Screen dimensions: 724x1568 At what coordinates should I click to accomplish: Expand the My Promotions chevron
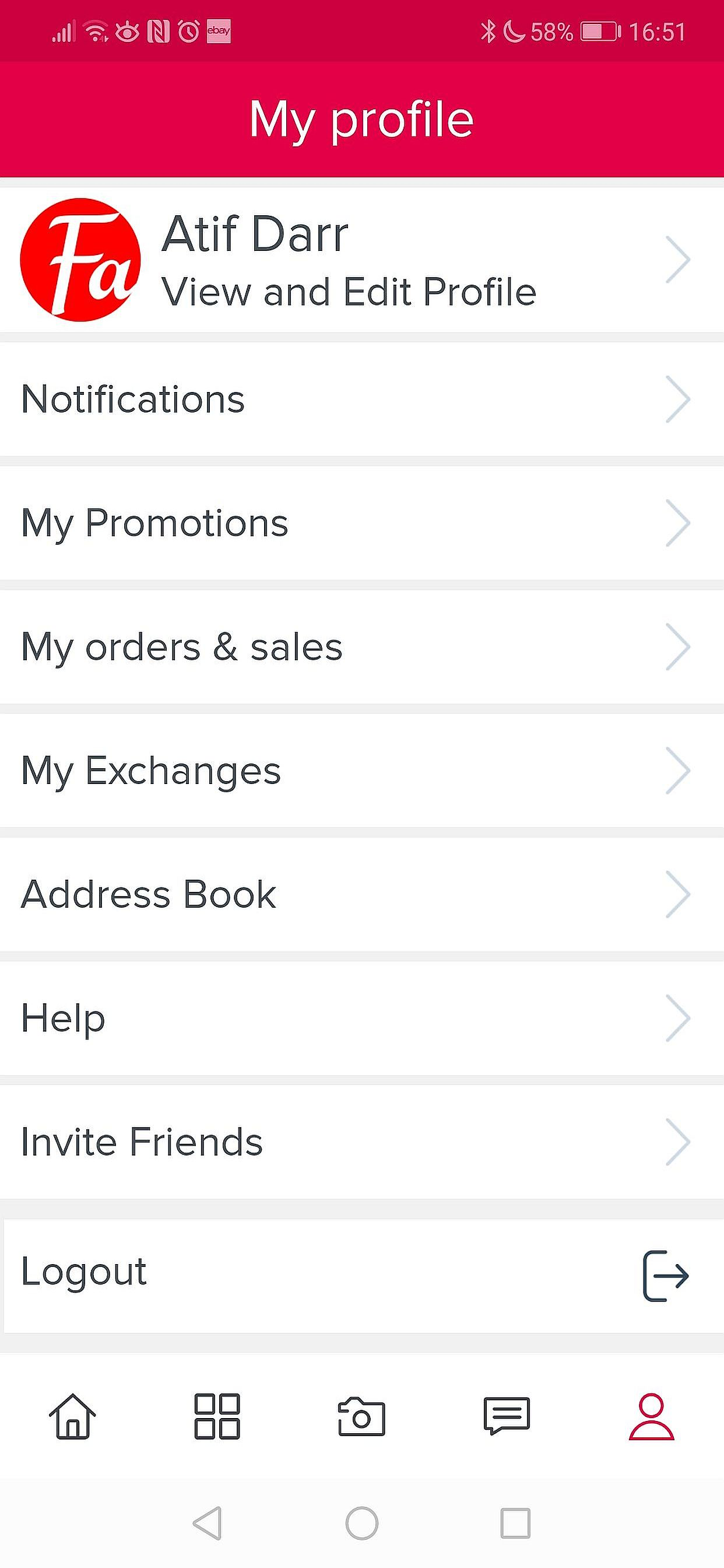click(x=678, y=523)
